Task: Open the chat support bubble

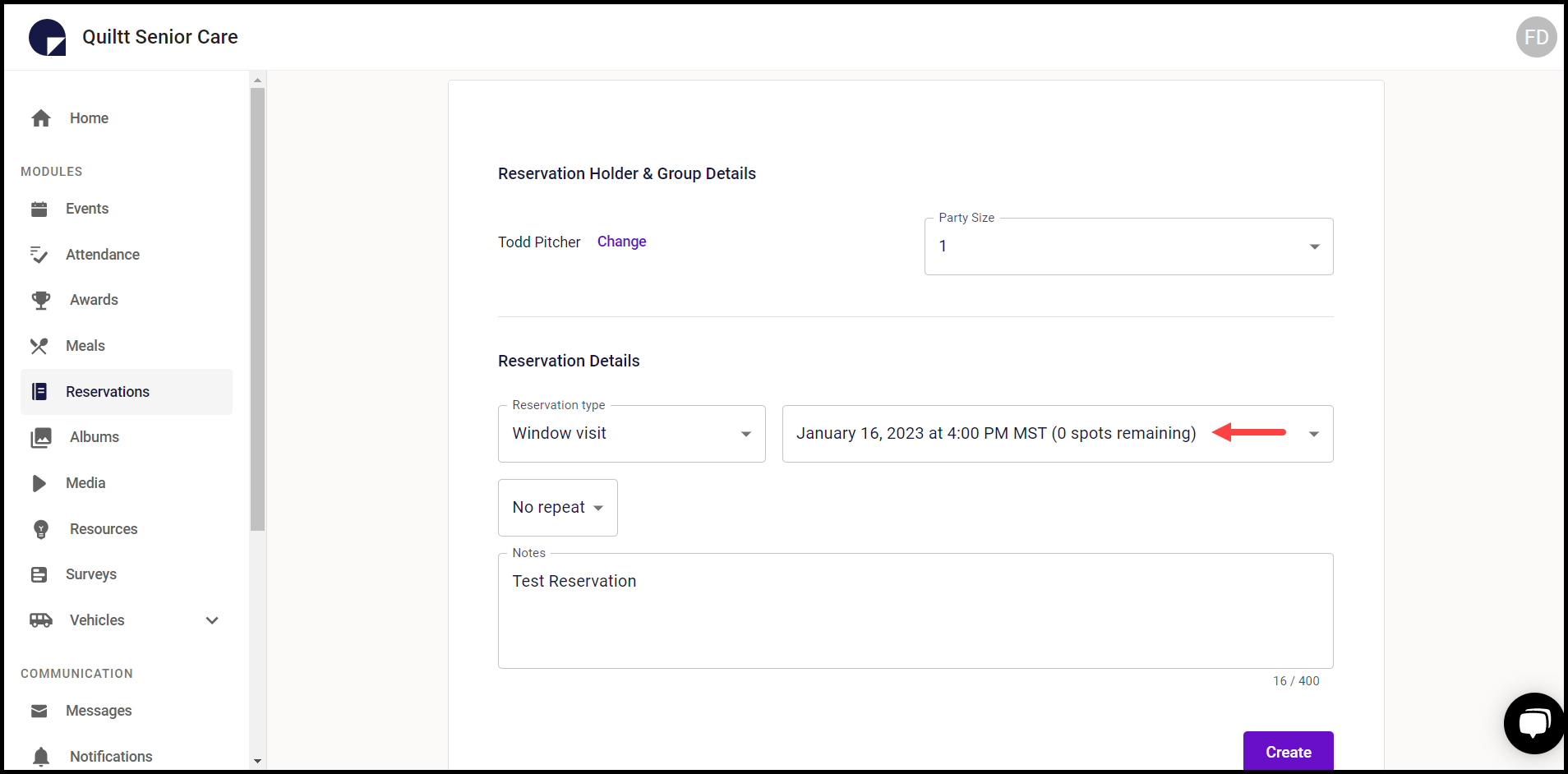Action: point(1533,723)
